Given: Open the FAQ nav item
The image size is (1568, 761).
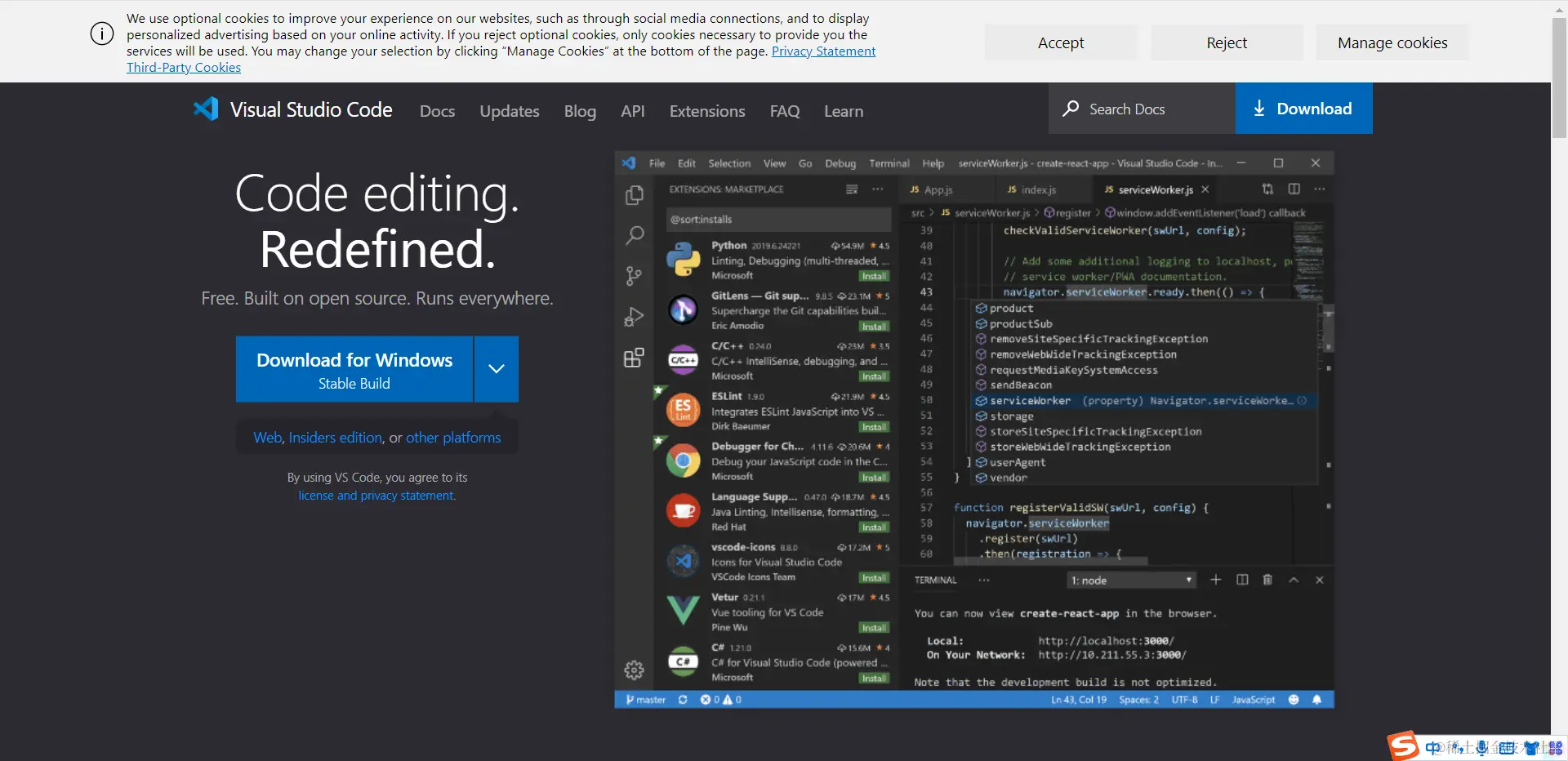Looking at the screenshot, I should (x=785, y=111).
